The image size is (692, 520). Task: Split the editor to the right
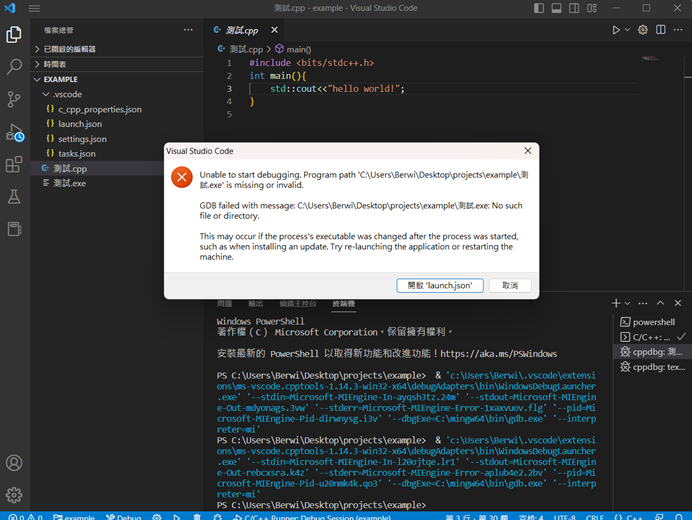coord(661,30)
